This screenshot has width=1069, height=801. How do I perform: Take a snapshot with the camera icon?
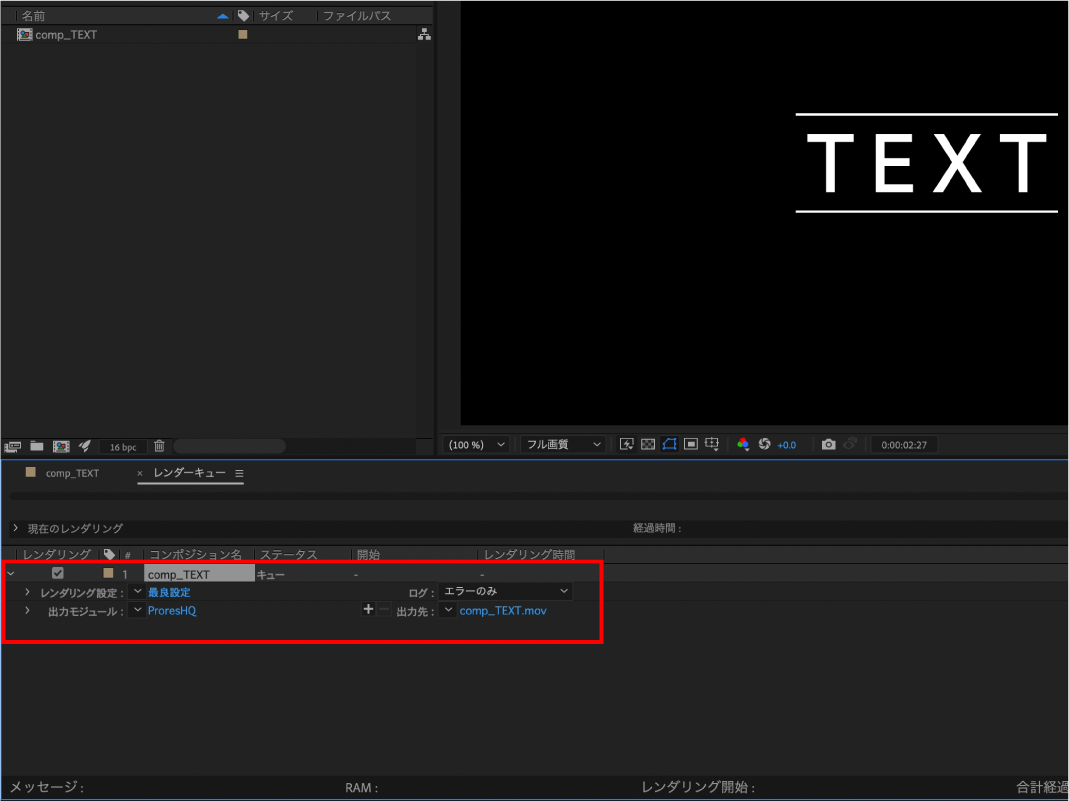(x=828, y=444)
